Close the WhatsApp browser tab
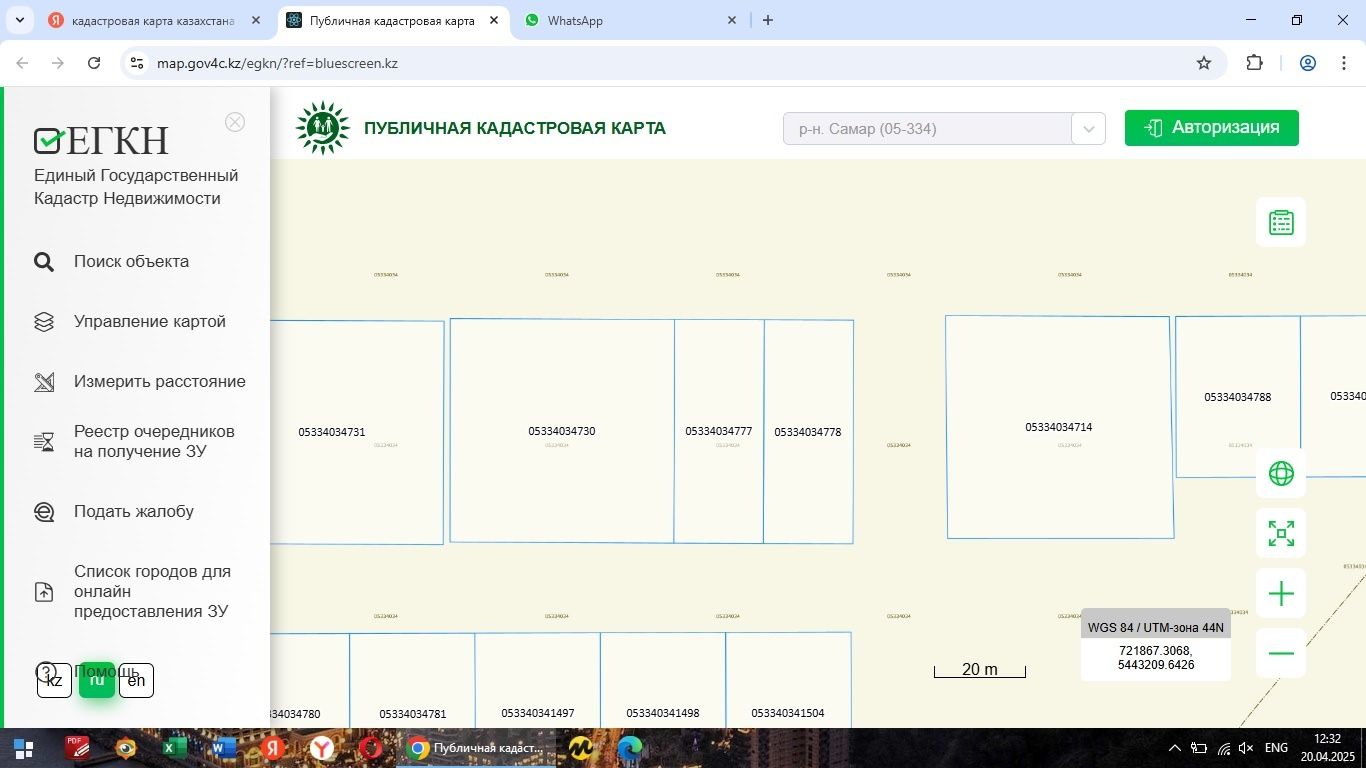Viewport: 1366px width, 768px height. coord(732,20)
